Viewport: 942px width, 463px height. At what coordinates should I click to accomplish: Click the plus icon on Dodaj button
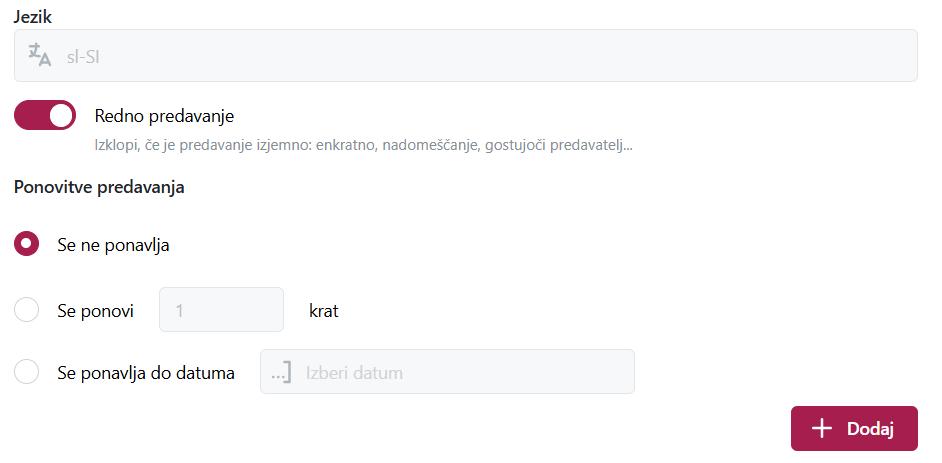tap(821, 429)
